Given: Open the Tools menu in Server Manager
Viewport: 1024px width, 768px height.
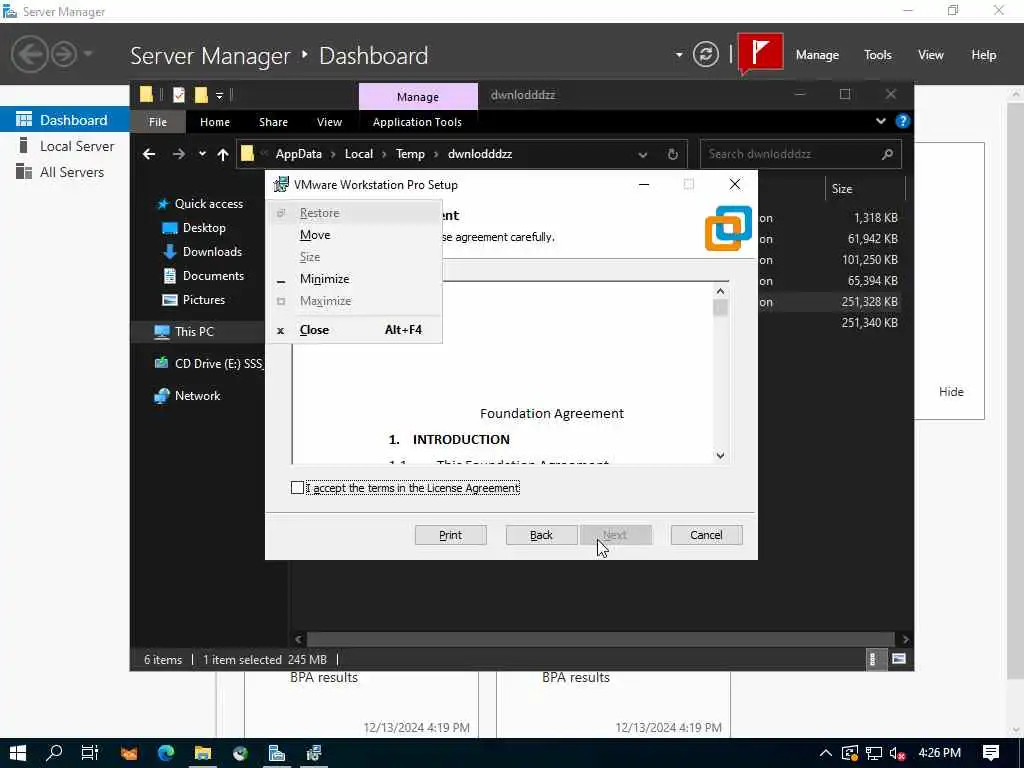Looking at the screenshot, I should (878, 55).
